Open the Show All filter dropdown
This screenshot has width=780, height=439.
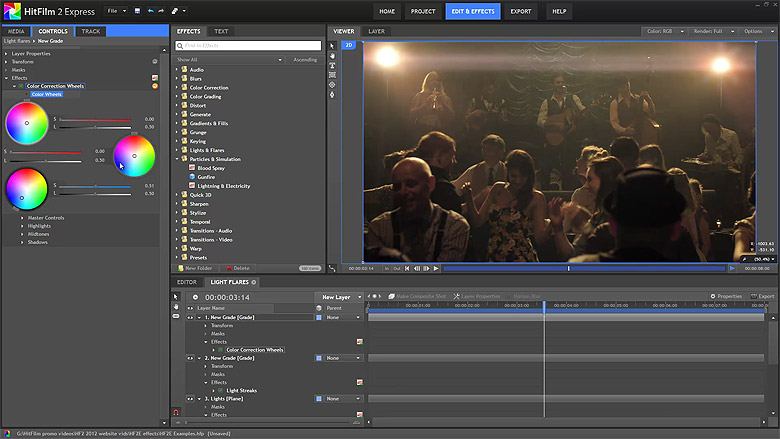(229, 60)
